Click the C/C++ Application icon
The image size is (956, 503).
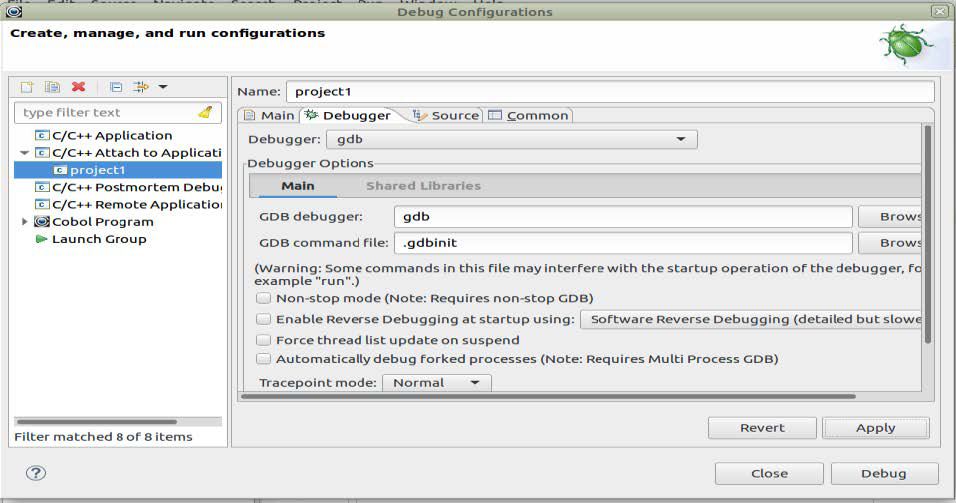click(x=42, y=135)
